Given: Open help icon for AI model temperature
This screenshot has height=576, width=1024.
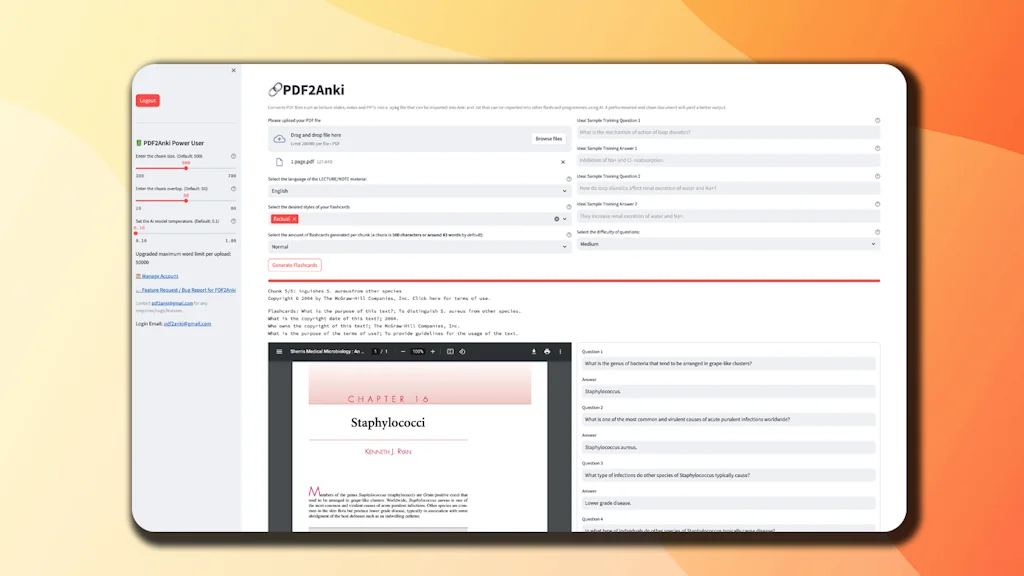Looking at the screenshot, I should click(x=233, y=221).
